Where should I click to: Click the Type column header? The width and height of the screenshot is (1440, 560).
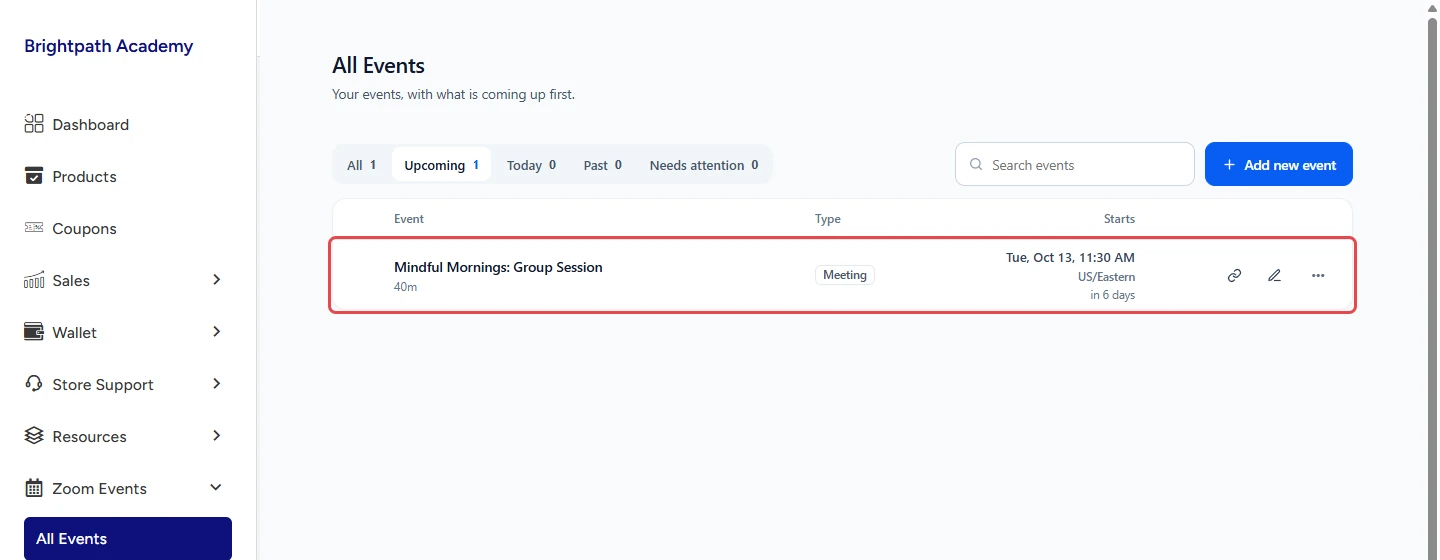828,219
